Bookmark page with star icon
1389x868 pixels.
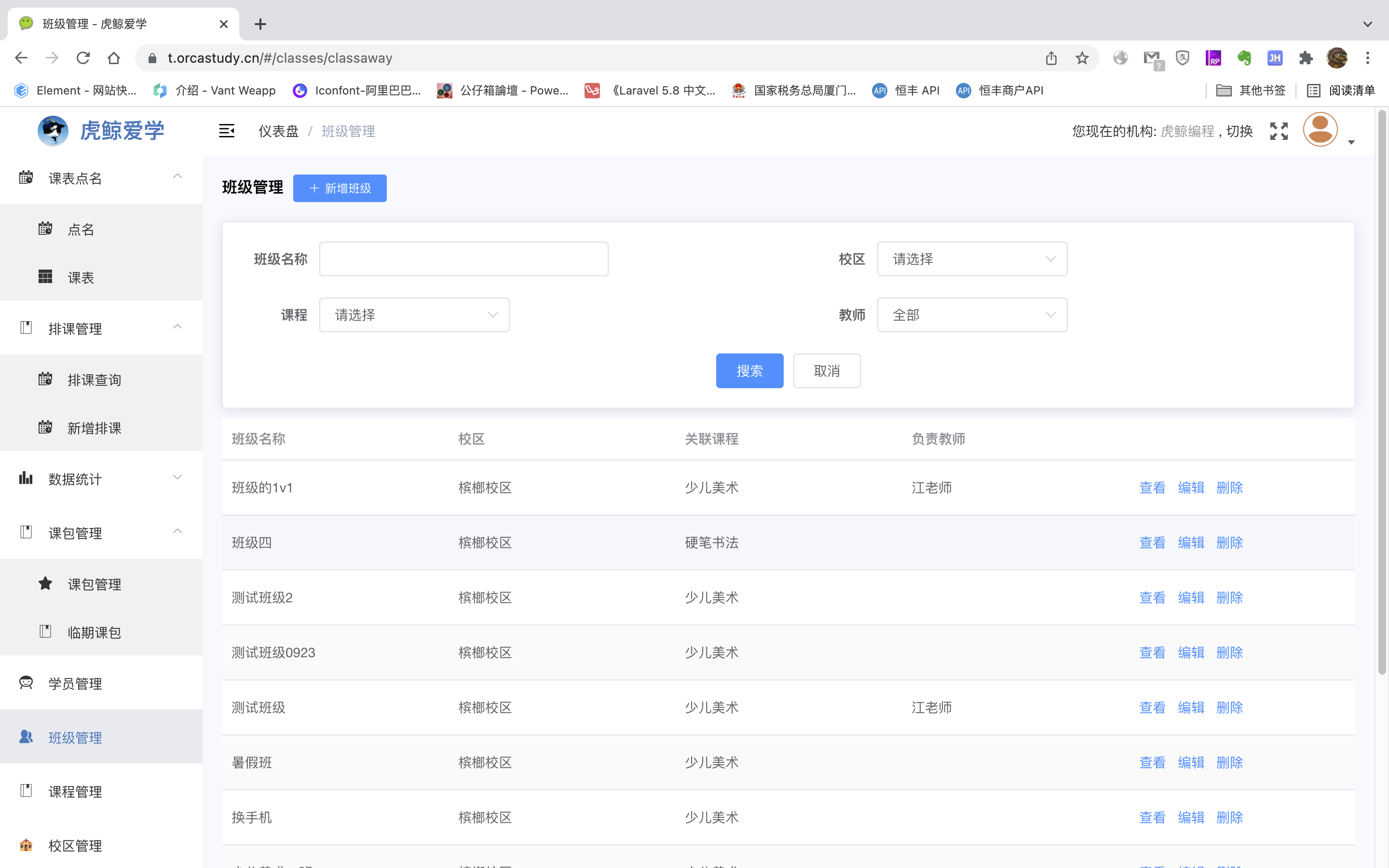(x=1082, y=58)
